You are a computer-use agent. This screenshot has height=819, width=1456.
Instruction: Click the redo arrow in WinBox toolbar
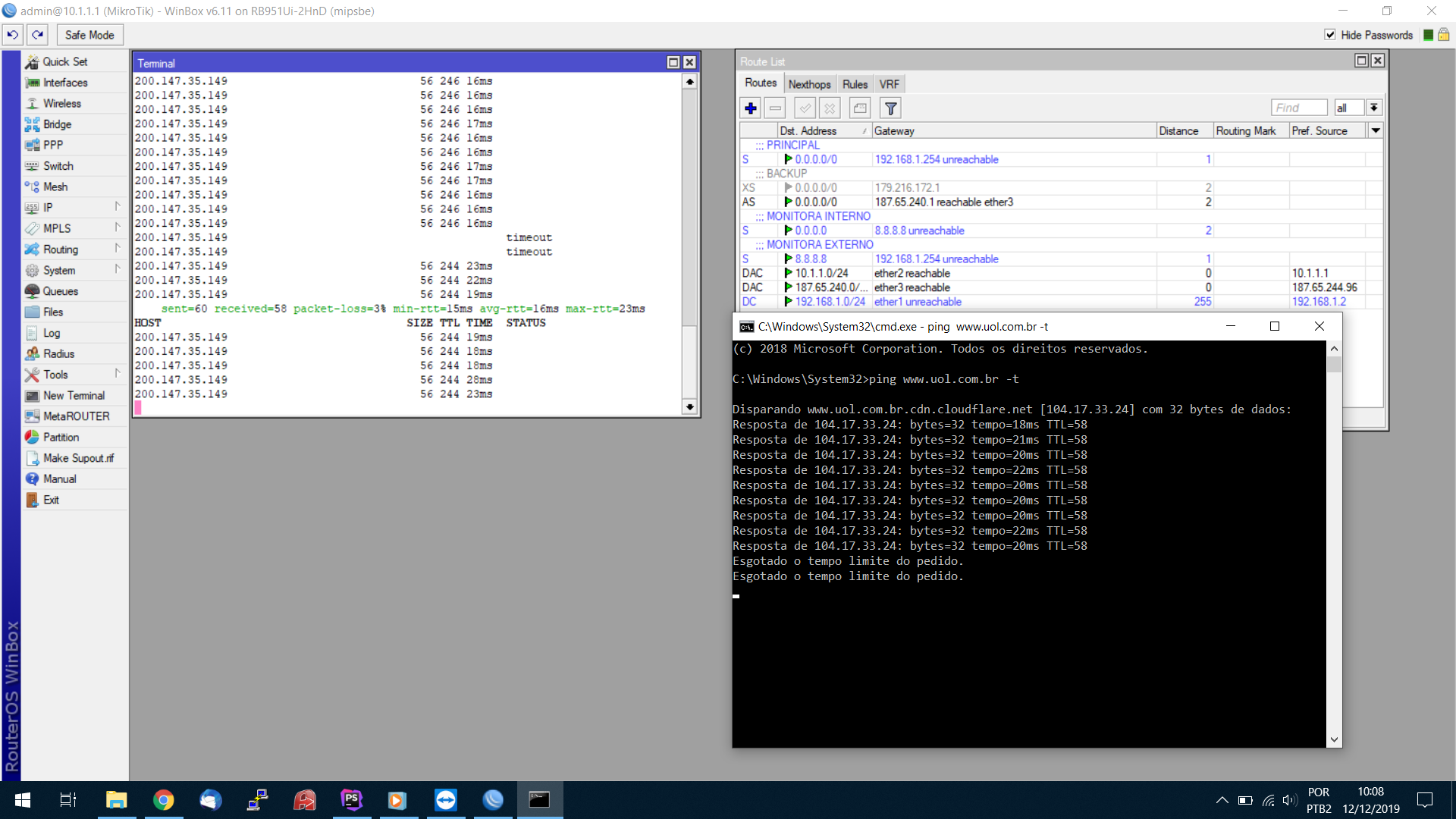(38, 35)
